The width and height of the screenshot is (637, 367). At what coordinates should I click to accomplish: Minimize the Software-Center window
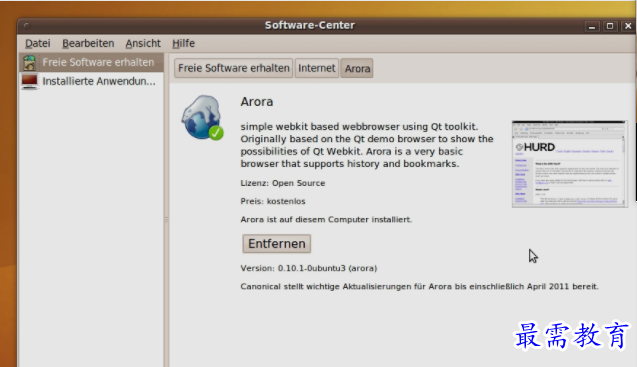592,26
